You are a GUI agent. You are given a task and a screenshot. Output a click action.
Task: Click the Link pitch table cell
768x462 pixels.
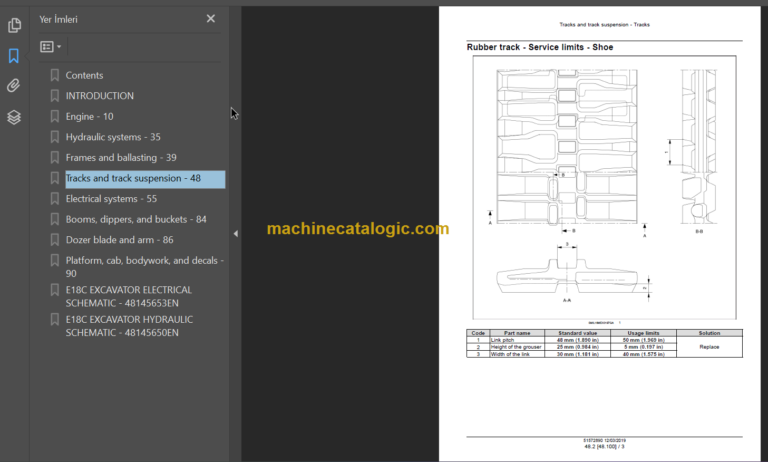tap(517, 340)
